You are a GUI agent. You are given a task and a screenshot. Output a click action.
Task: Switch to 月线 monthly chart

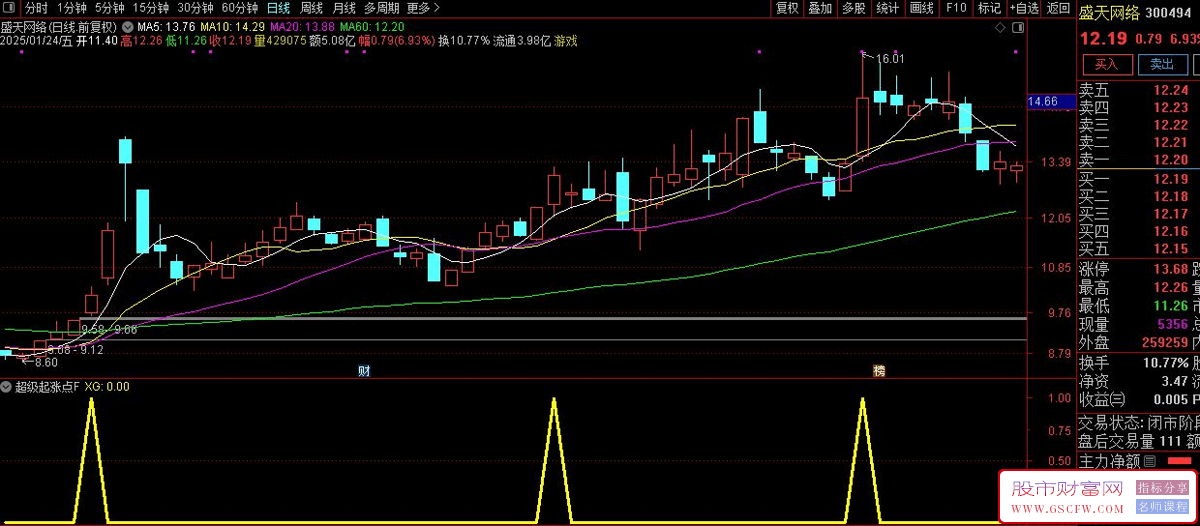(x=345, y=8)
